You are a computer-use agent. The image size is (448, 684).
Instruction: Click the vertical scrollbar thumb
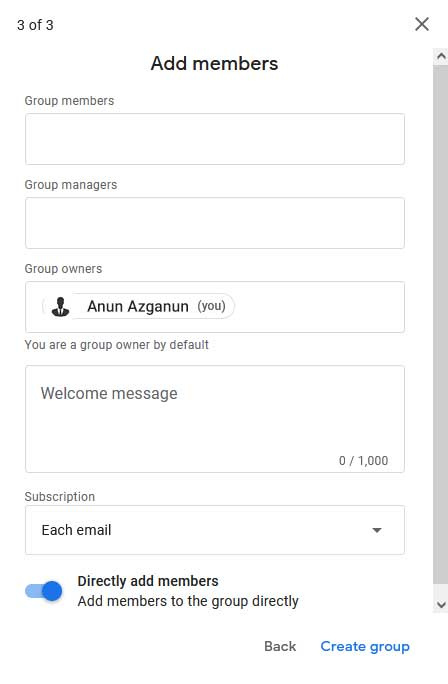pos(441,324)
